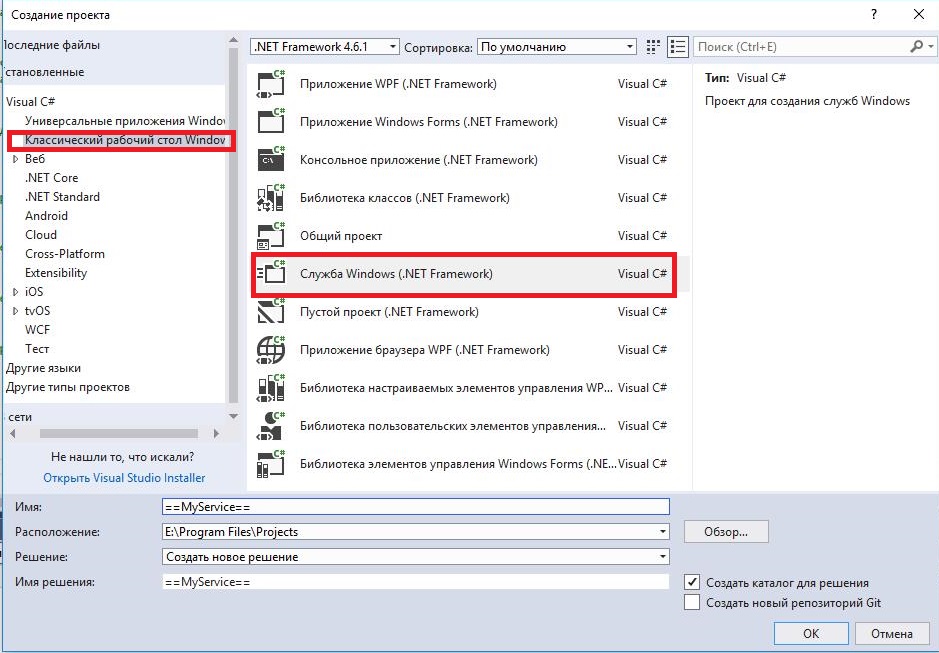Choose the class library template icon
This screenshot has width=939, height=653.
tap(271, 198)
